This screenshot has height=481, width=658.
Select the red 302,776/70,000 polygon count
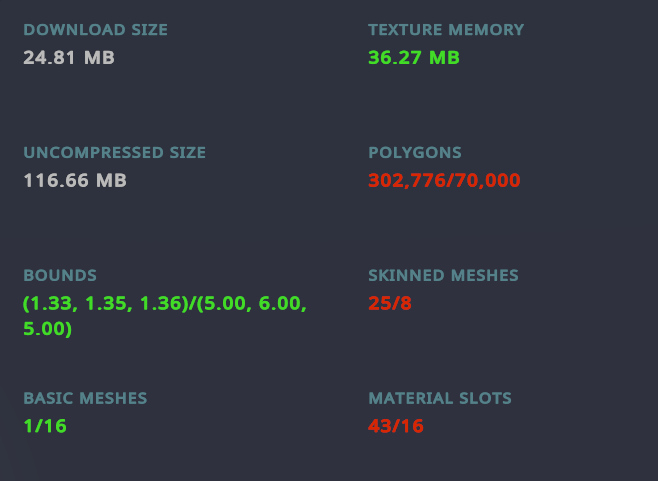tap(444, 180)
